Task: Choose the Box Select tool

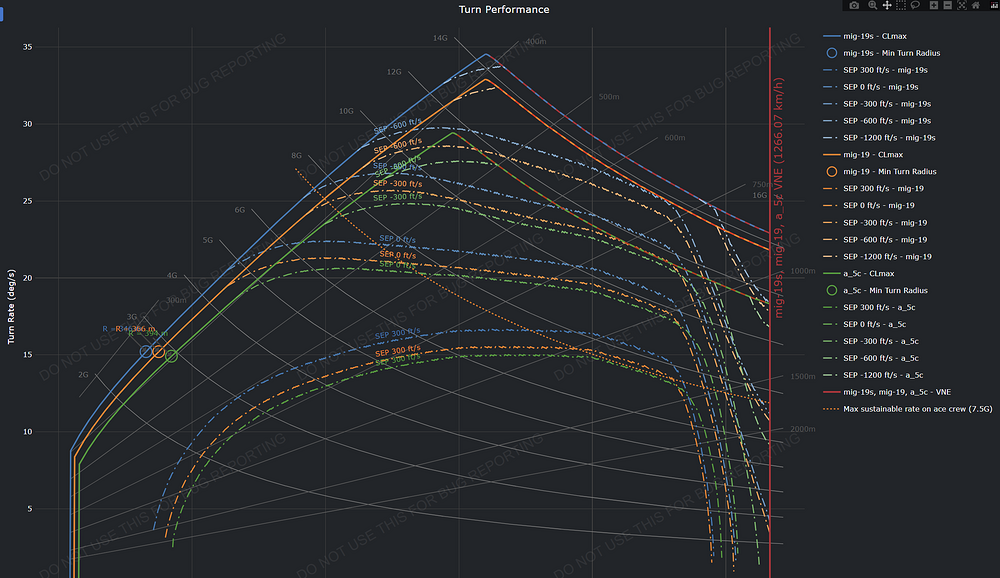Action: tap(900, 6)
